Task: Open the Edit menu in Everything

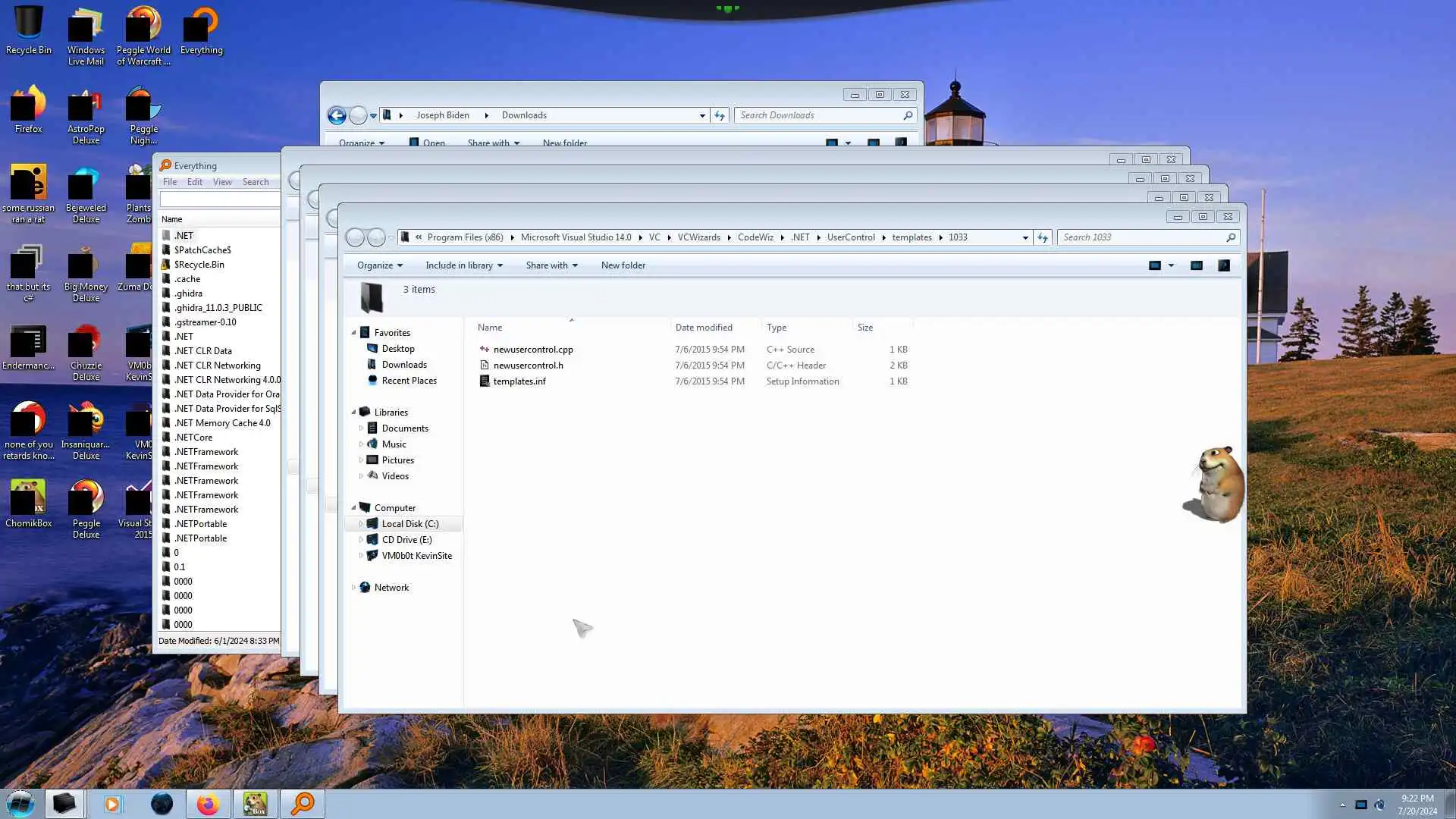Action: pos(195,182)
